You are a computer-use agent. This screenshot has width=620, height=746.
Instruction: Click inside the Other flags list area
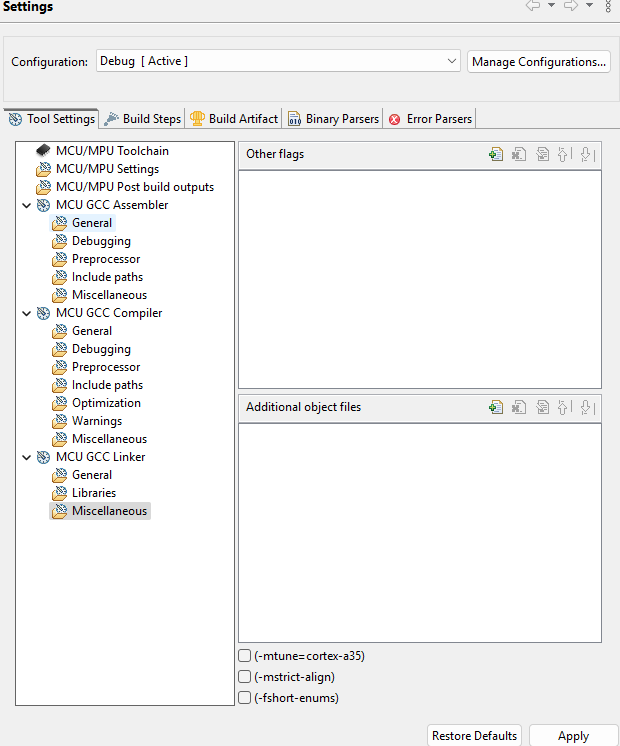tap(420, 280)
